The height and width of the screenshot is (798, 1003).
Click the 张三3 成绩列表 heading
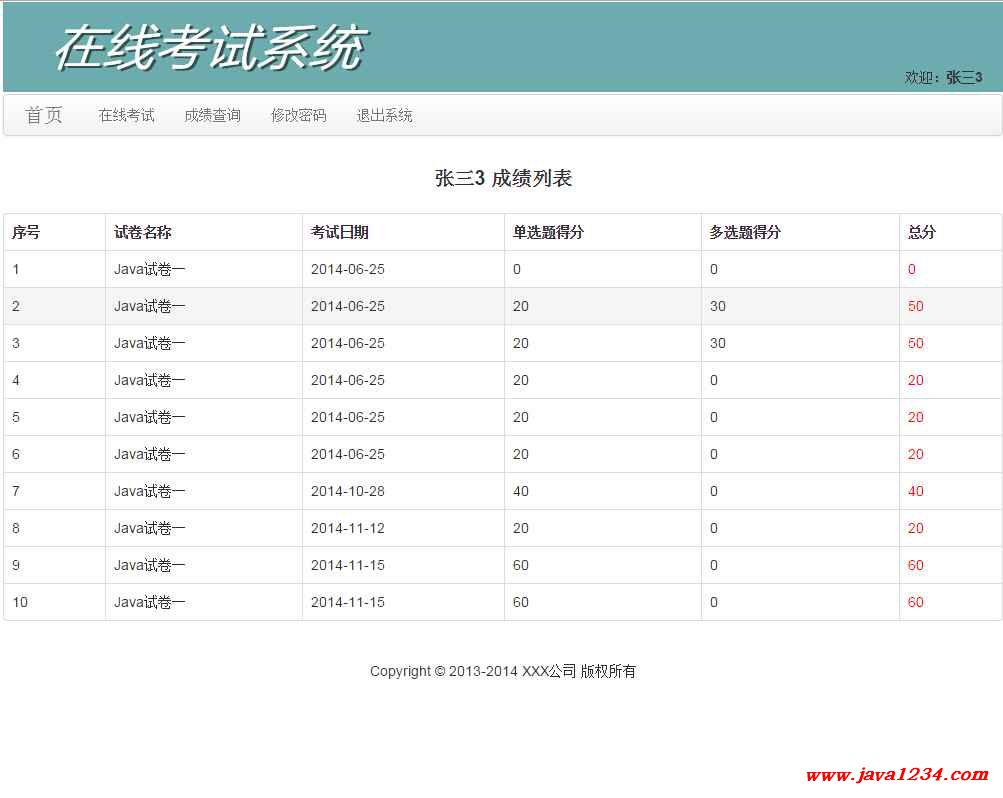coord(503,178)
